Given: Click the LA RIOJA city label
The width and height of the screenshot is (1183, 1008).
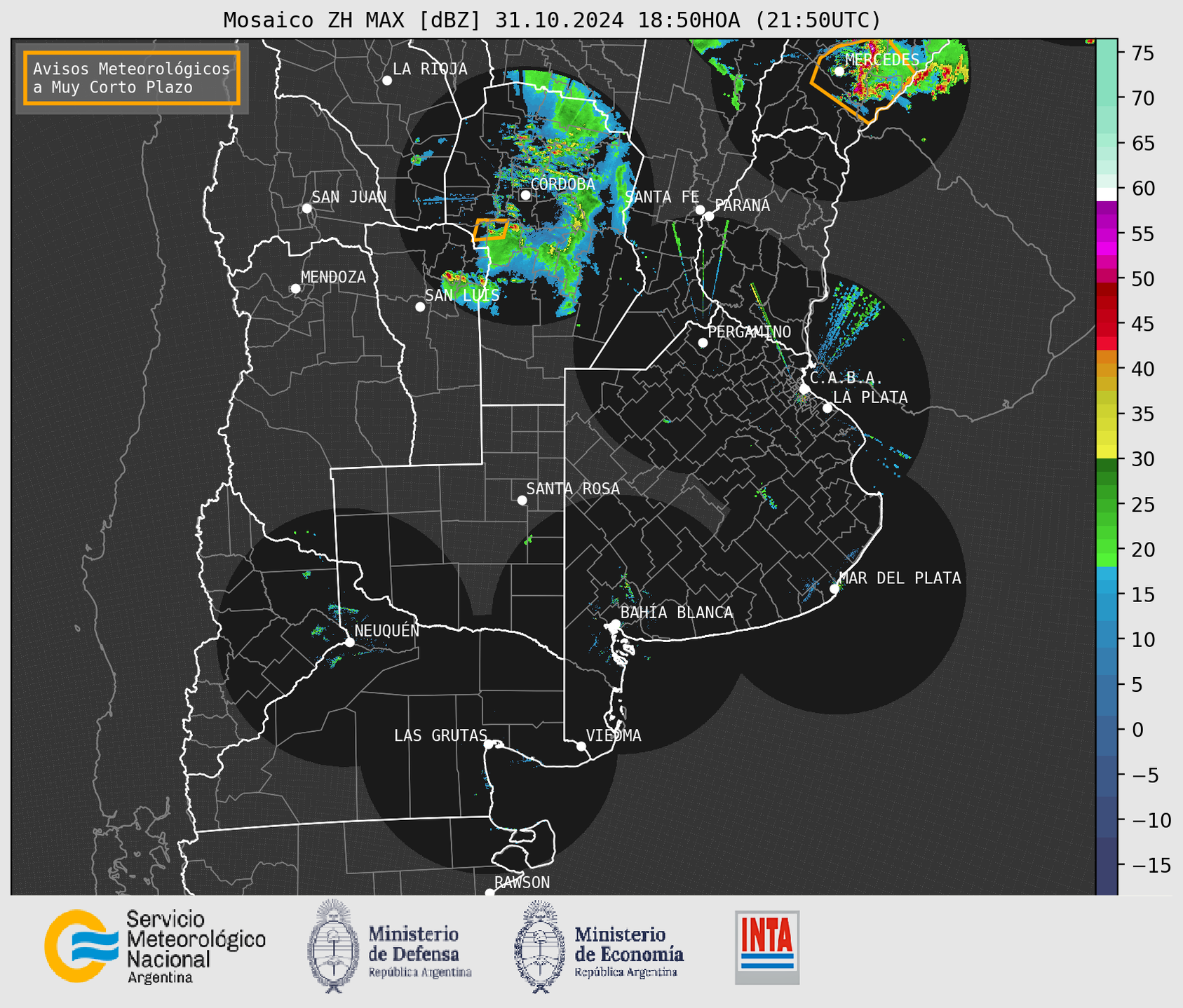Looking at the screenshot, I should click(x=430, y=69).
